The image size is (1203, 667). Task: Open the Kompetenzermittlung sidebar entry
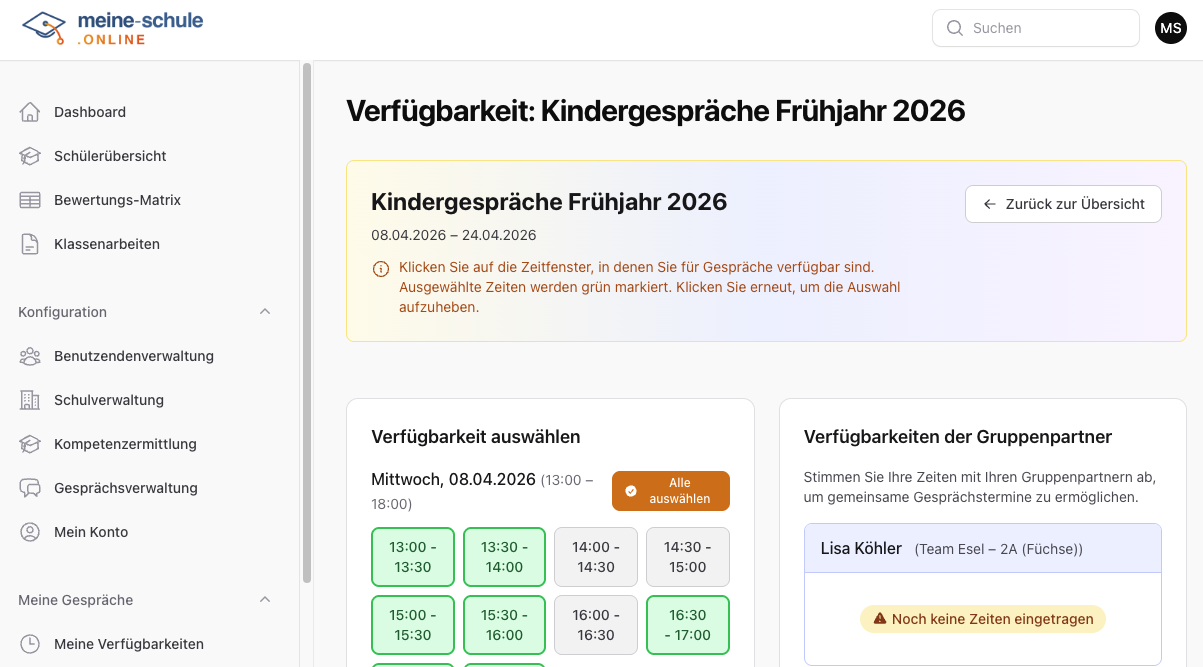coord(125,444)
